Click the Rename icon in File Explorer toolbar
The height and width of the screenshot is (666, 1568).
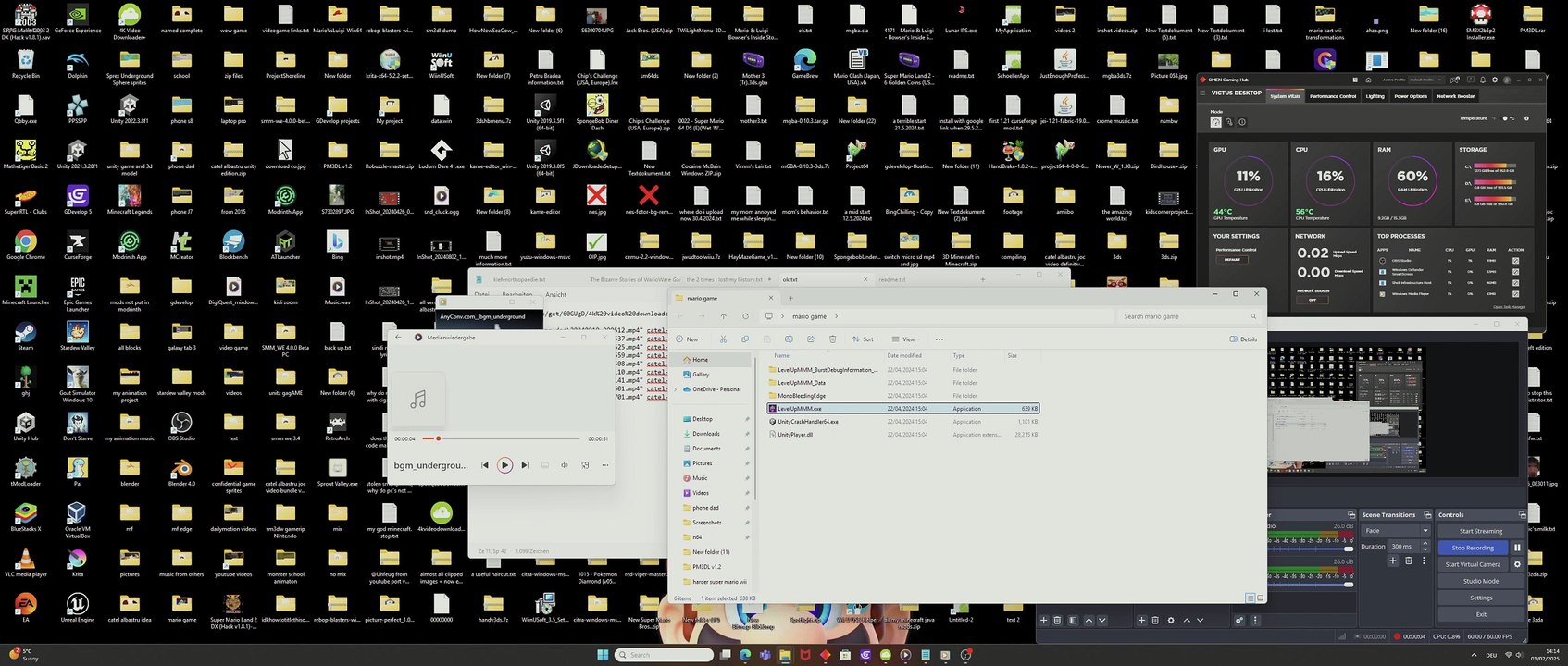click(x=789, y=339)
